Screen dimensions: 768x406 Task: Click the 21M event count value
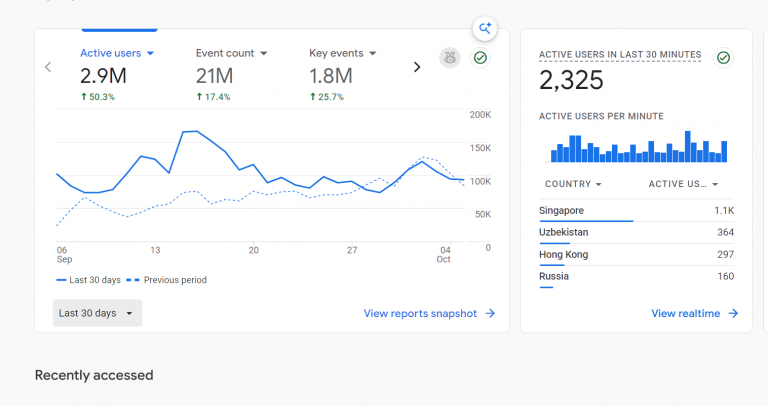tap(215, 76)
